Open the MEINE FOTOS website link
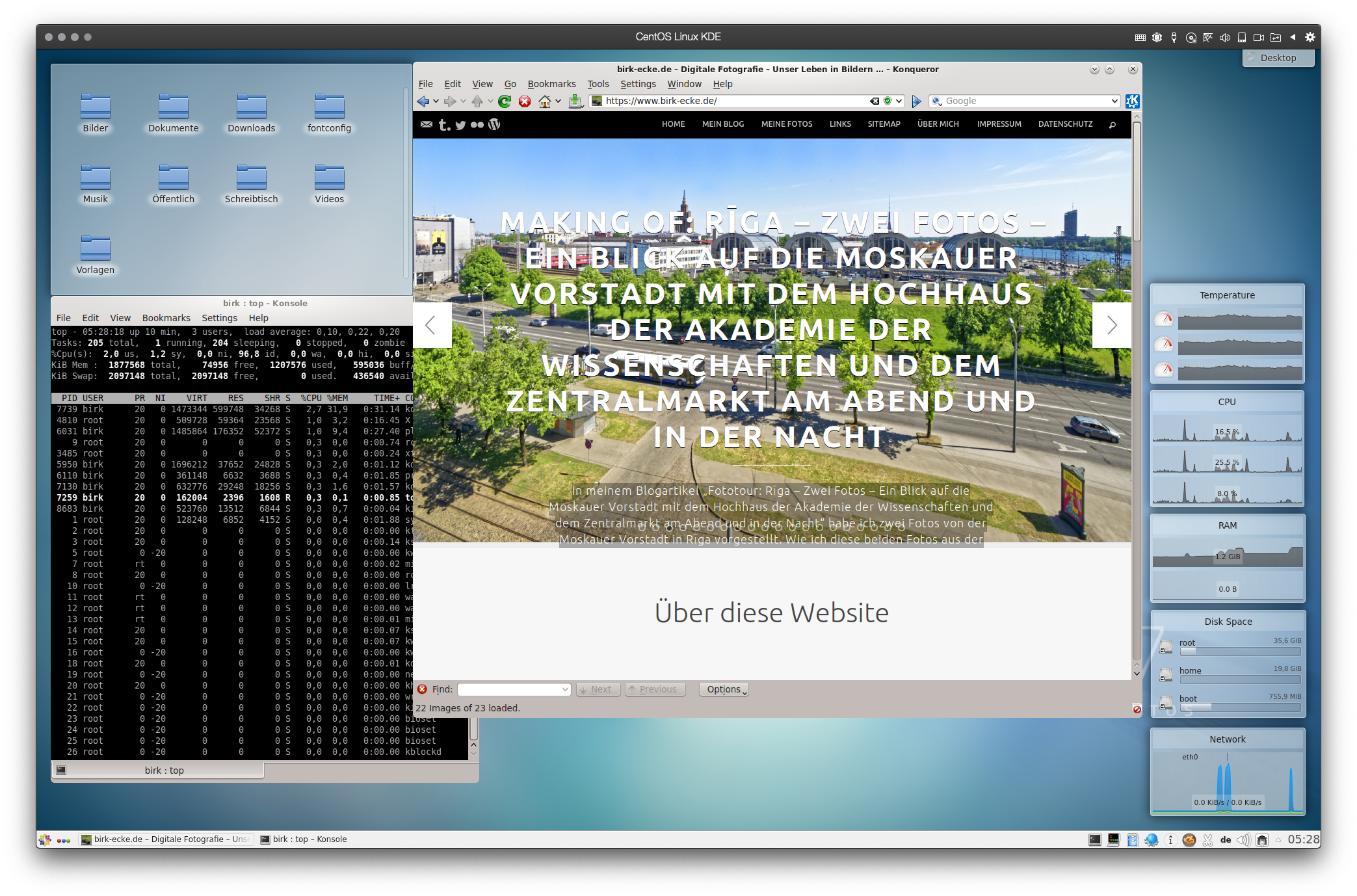 786,124
